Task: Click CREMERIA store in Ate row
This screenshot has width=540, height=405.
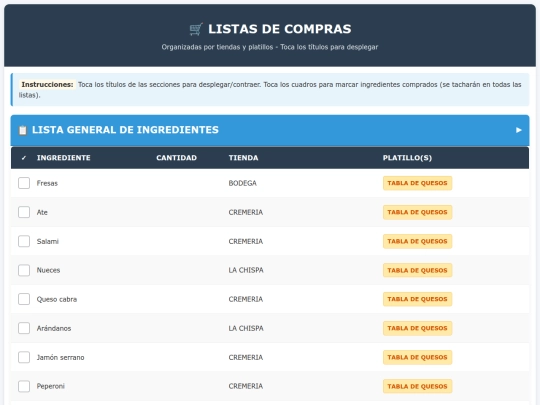Action: tap(246, 212)
